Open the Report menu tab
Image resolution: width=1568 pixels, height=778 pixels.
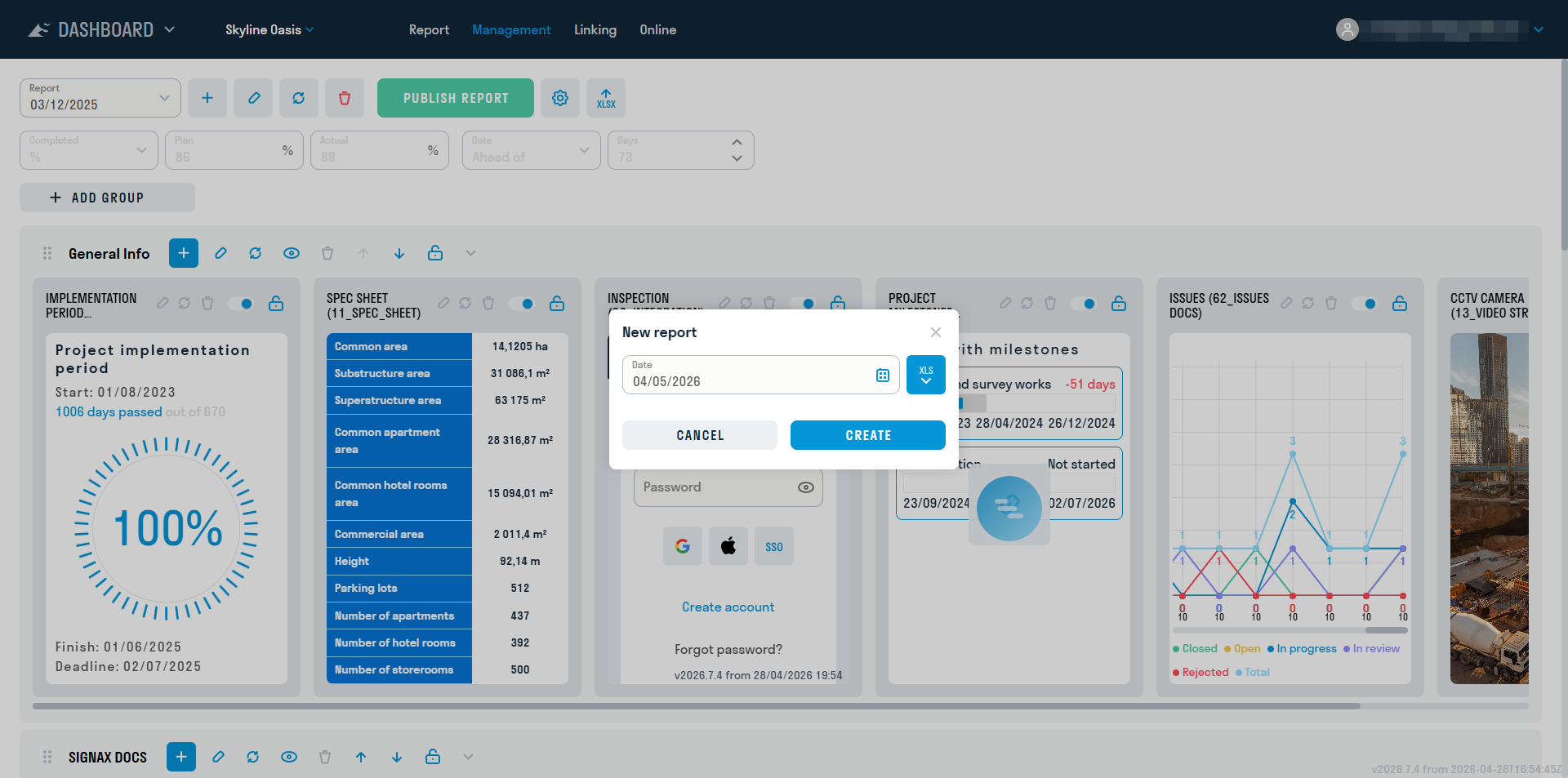[x=429, y=30]
